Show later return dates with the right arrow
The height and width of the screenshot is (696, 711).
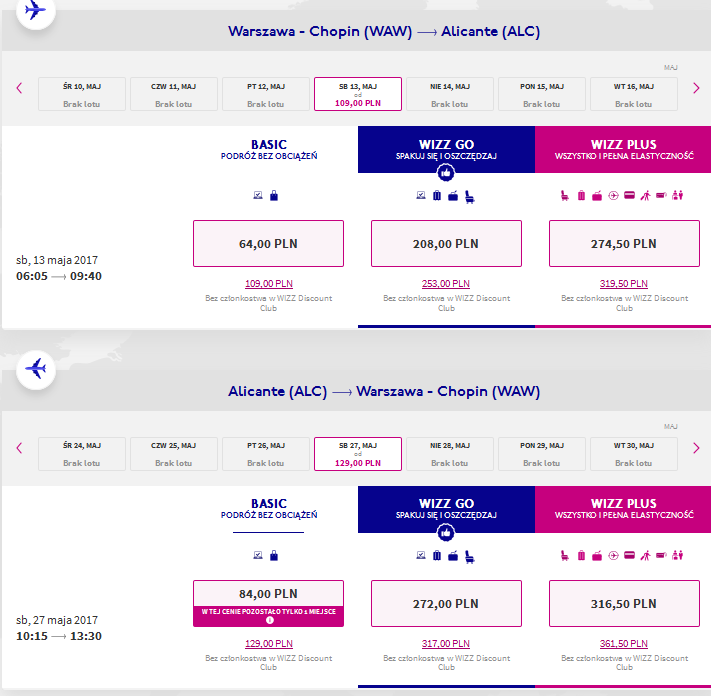pos(696,448)
